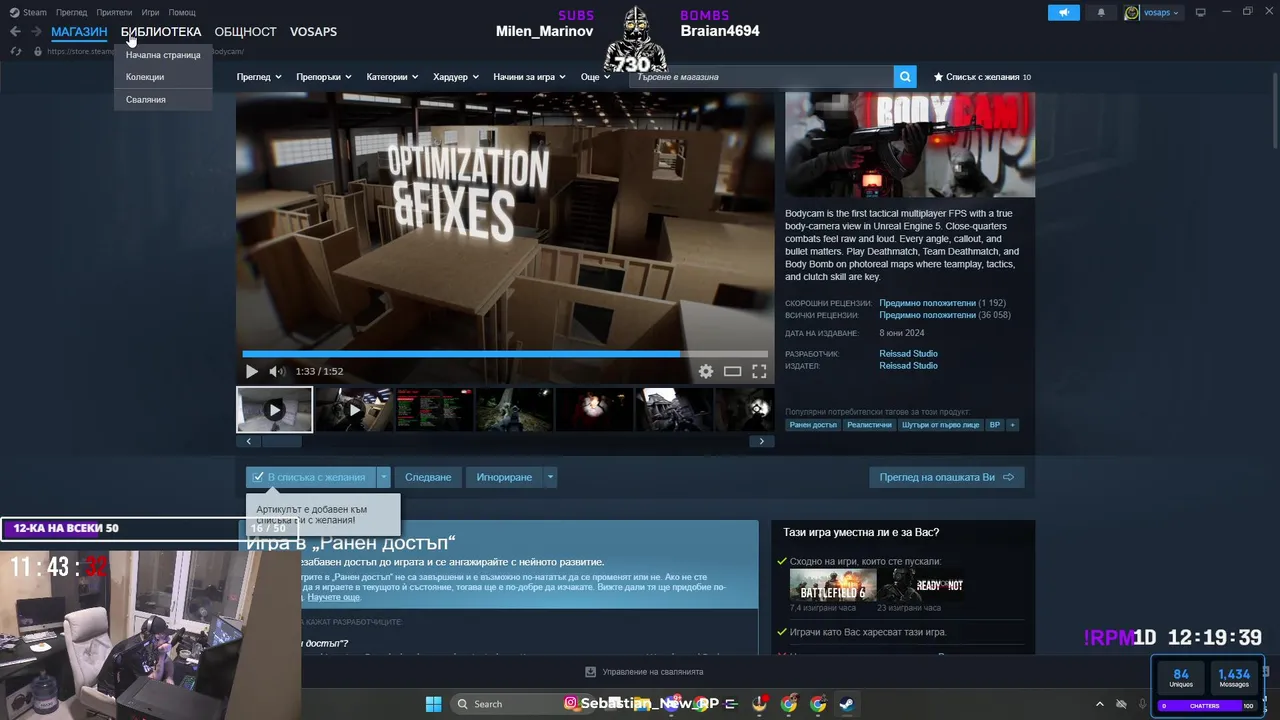Expand the Хардуер store menu

point(456,77)
